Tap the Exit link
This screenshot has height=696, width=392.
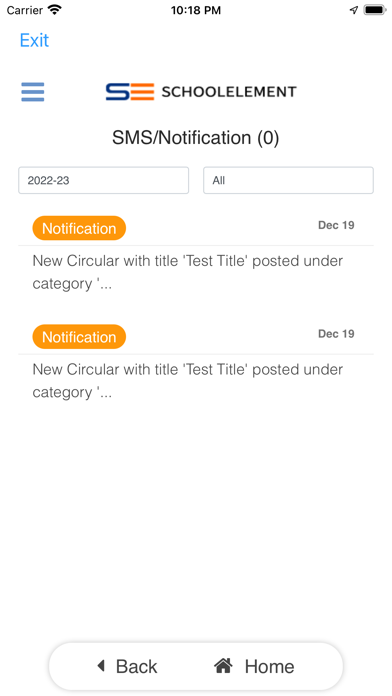(34, 40)
